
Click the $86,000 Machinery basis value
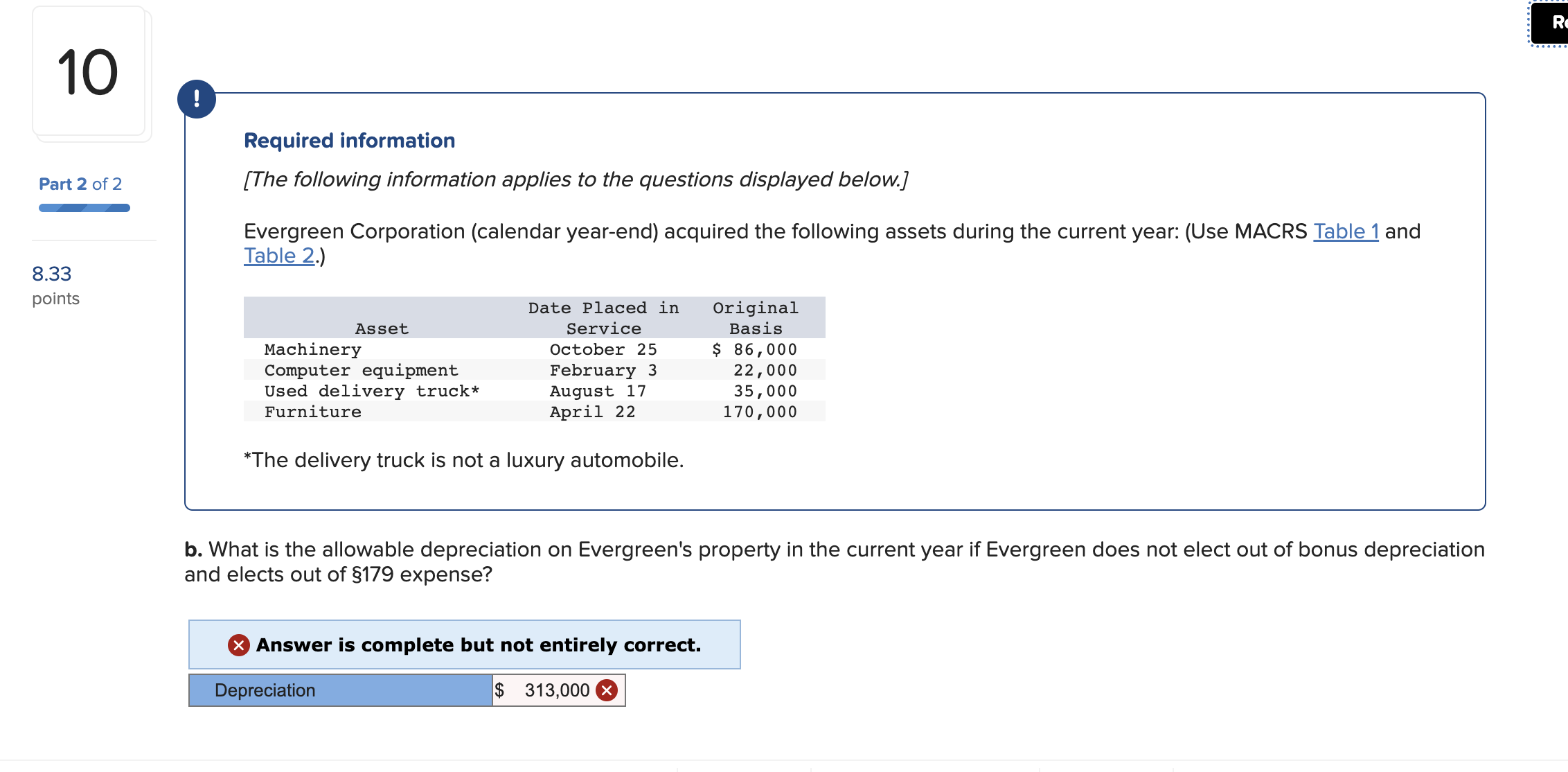[754, 349]
